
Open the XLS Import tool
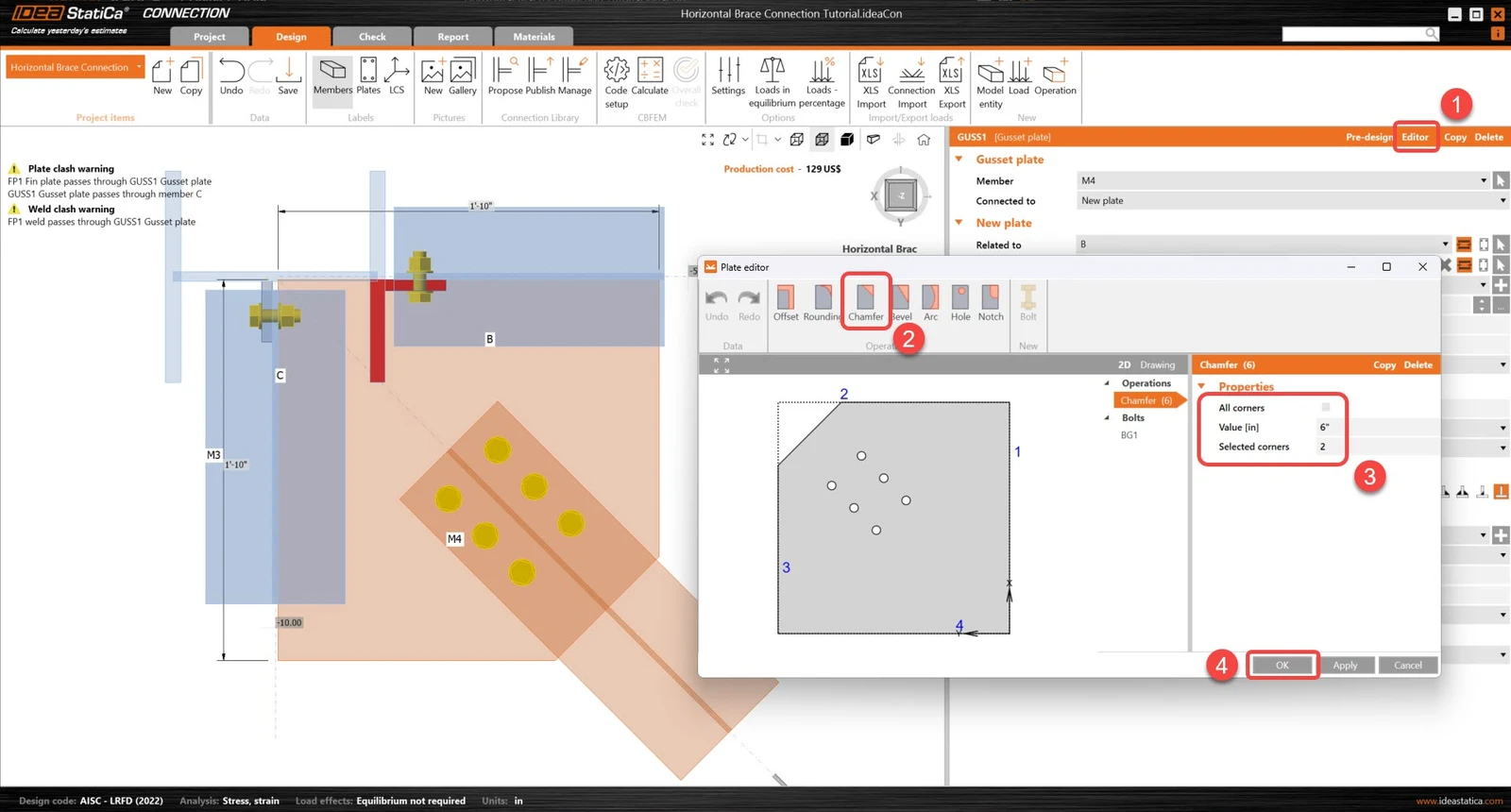[871, 83]
